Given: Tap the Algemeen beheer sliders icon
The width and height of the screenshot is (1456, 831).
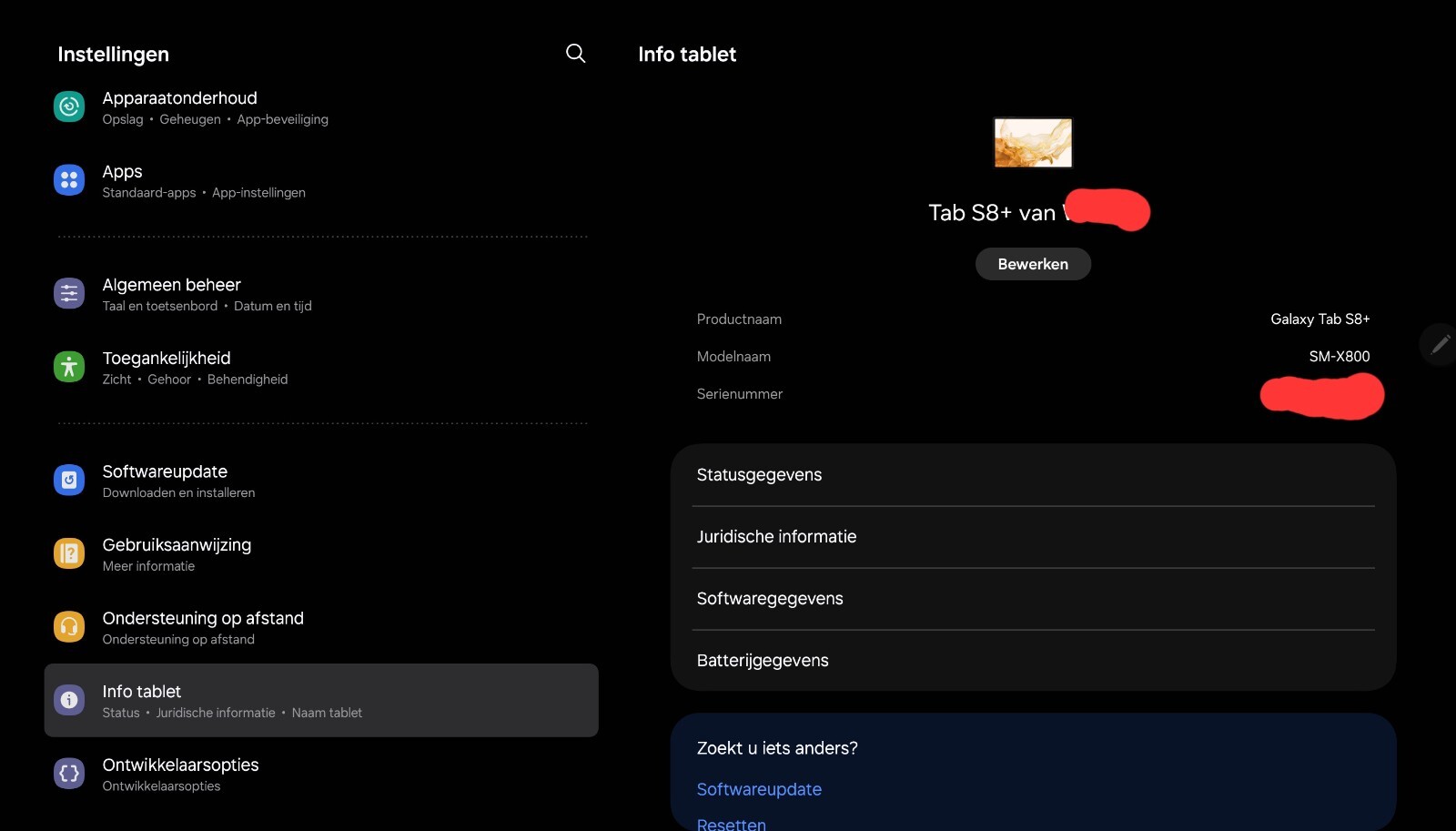Looking at the screenshot, I should (69, 293).
